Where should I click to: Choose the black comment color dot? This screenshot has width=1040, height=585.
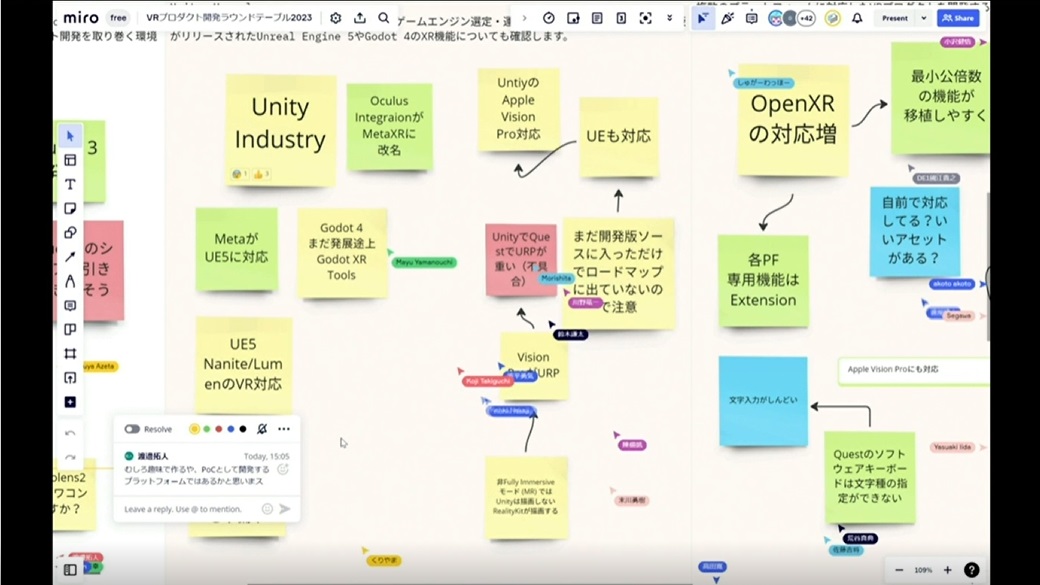(243, 429)
